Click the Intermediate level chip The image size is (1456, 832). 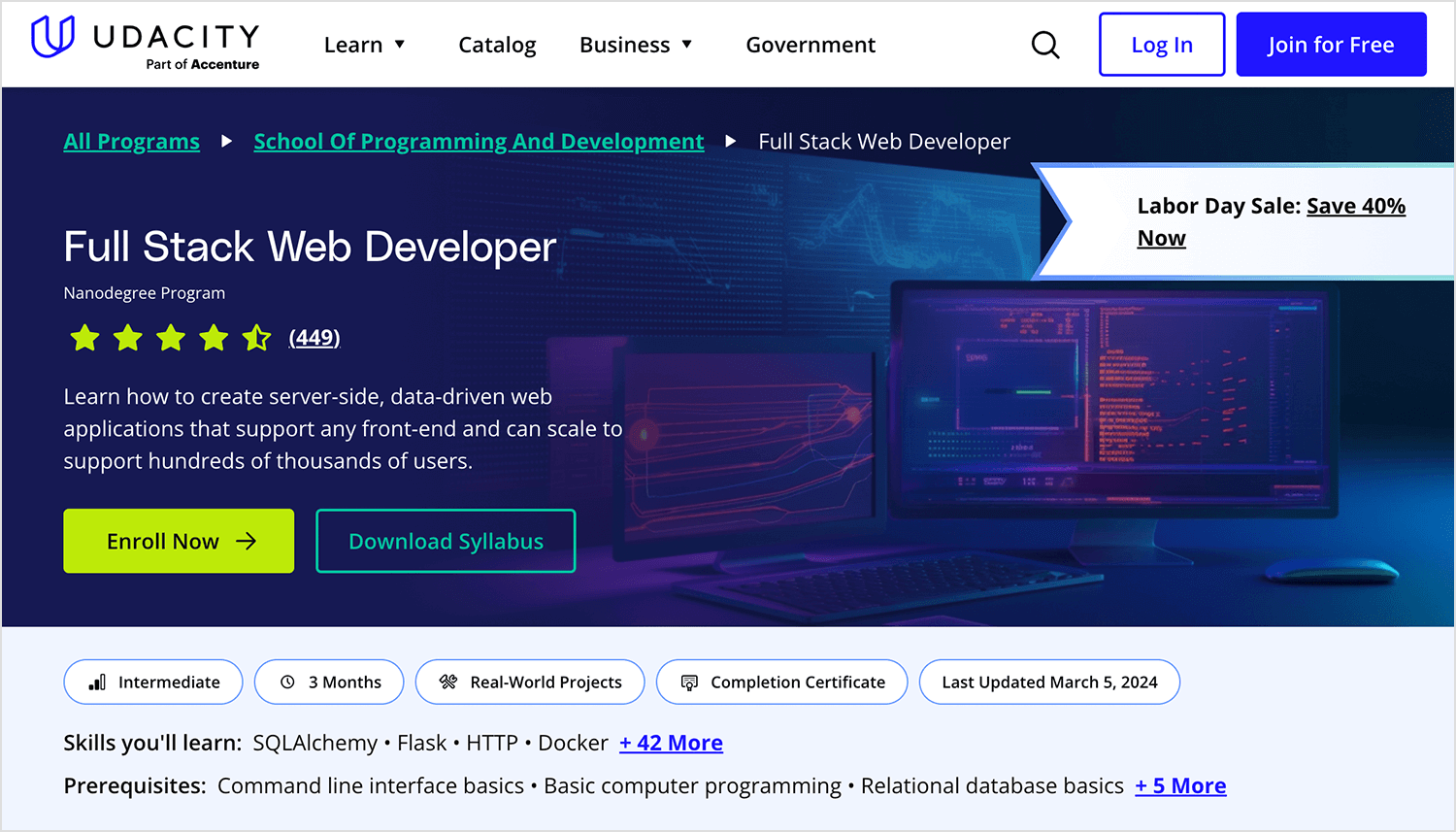click(153, 682)
